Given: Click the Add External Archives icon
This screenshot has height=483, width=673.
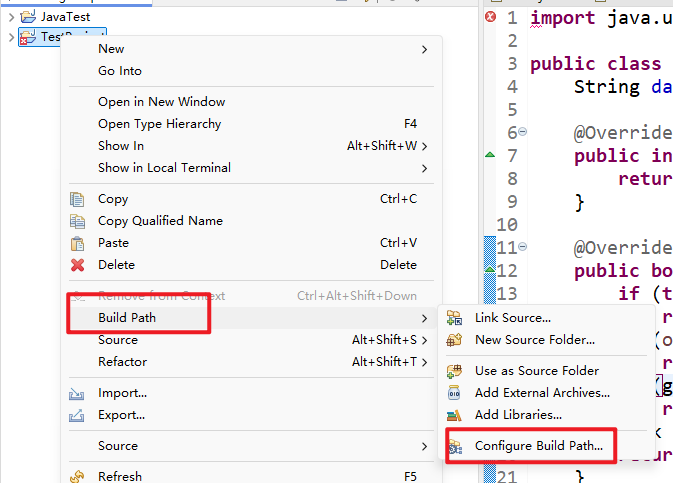Looking at the screenshot, I should pos(455,393).
